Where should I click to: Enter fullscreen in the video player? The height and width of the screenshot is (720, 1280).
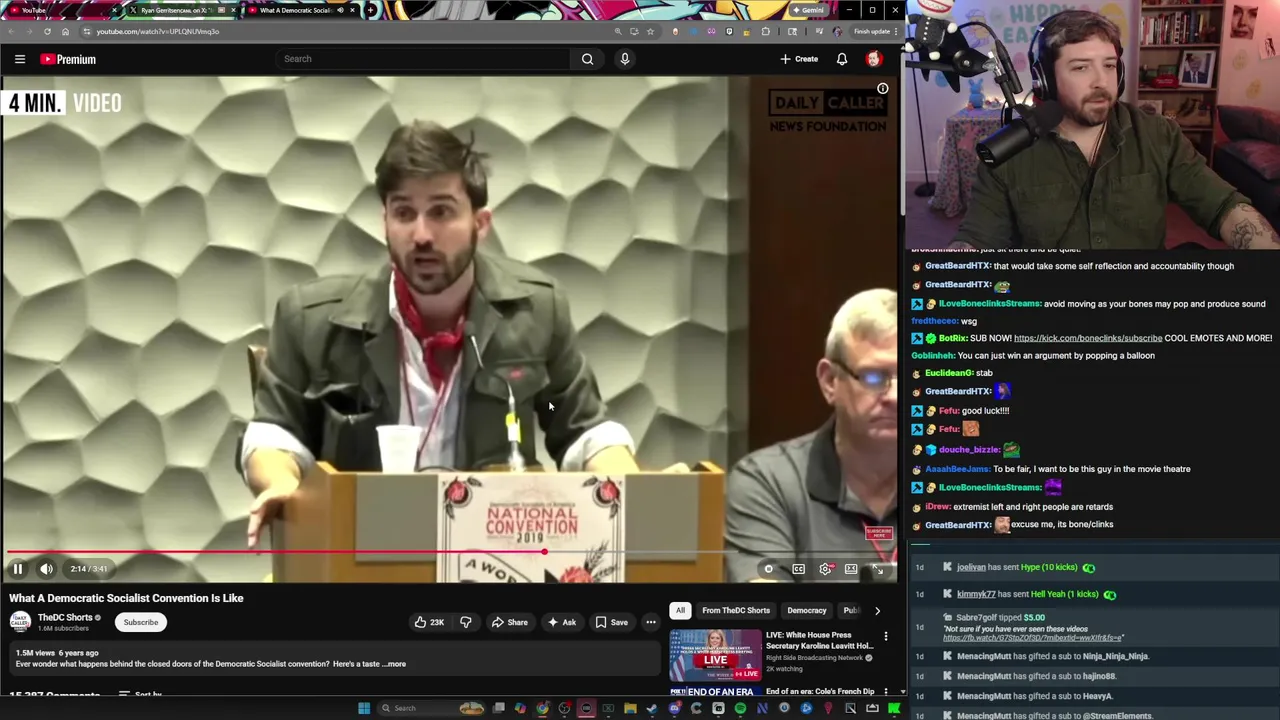878,569
